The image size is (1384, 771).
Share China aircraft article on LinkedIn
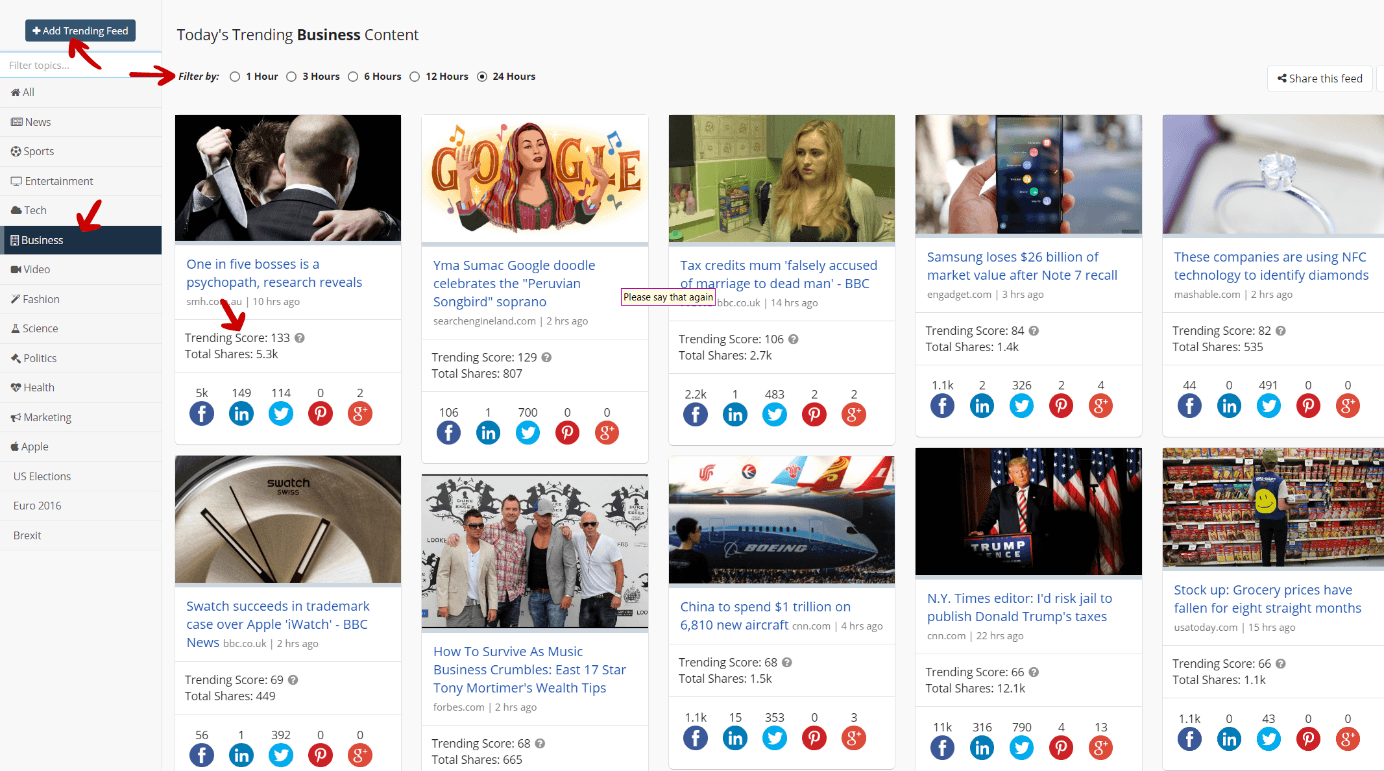pos(735,738)
